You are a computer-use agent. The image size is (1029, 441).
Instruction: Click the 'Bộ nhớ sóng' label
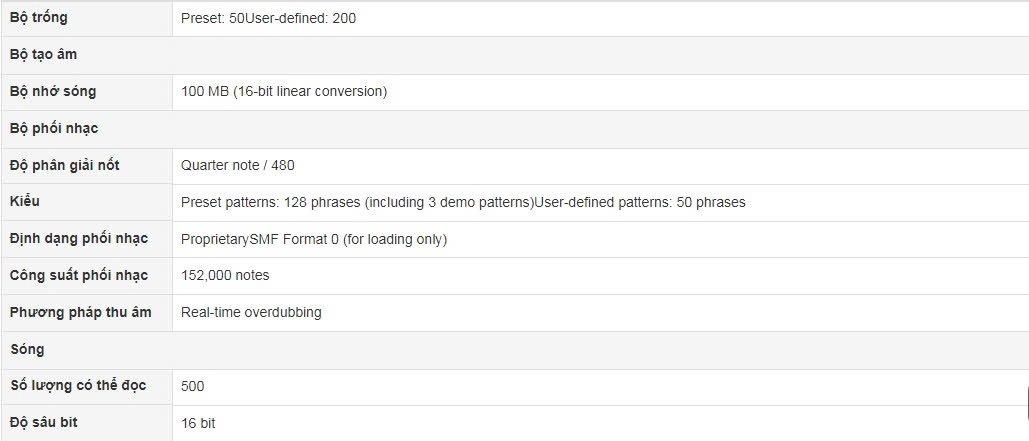tap(53, 92)
